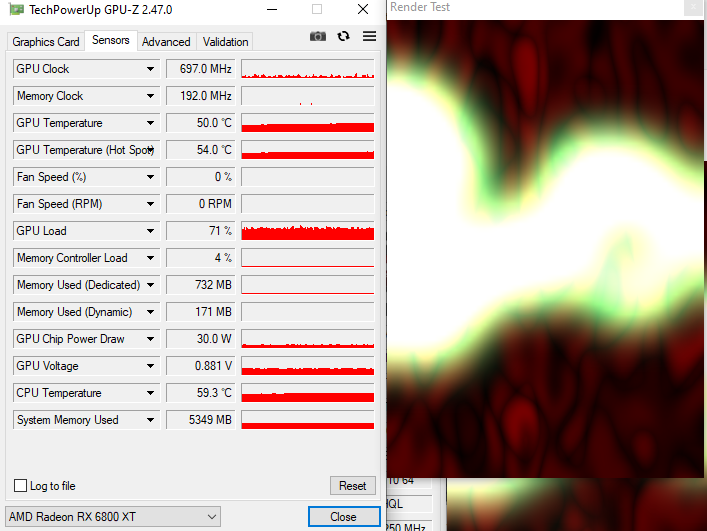
Task: Click the GPU Temperature history graph
Action: 308,123
